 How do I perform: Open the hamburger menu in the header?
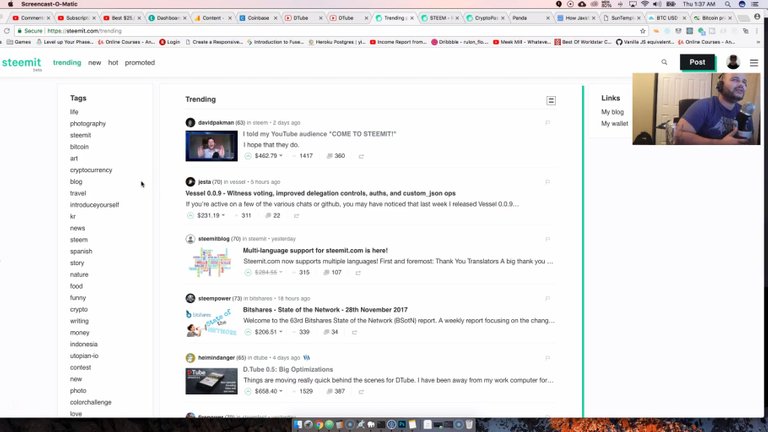pos(754,62)
